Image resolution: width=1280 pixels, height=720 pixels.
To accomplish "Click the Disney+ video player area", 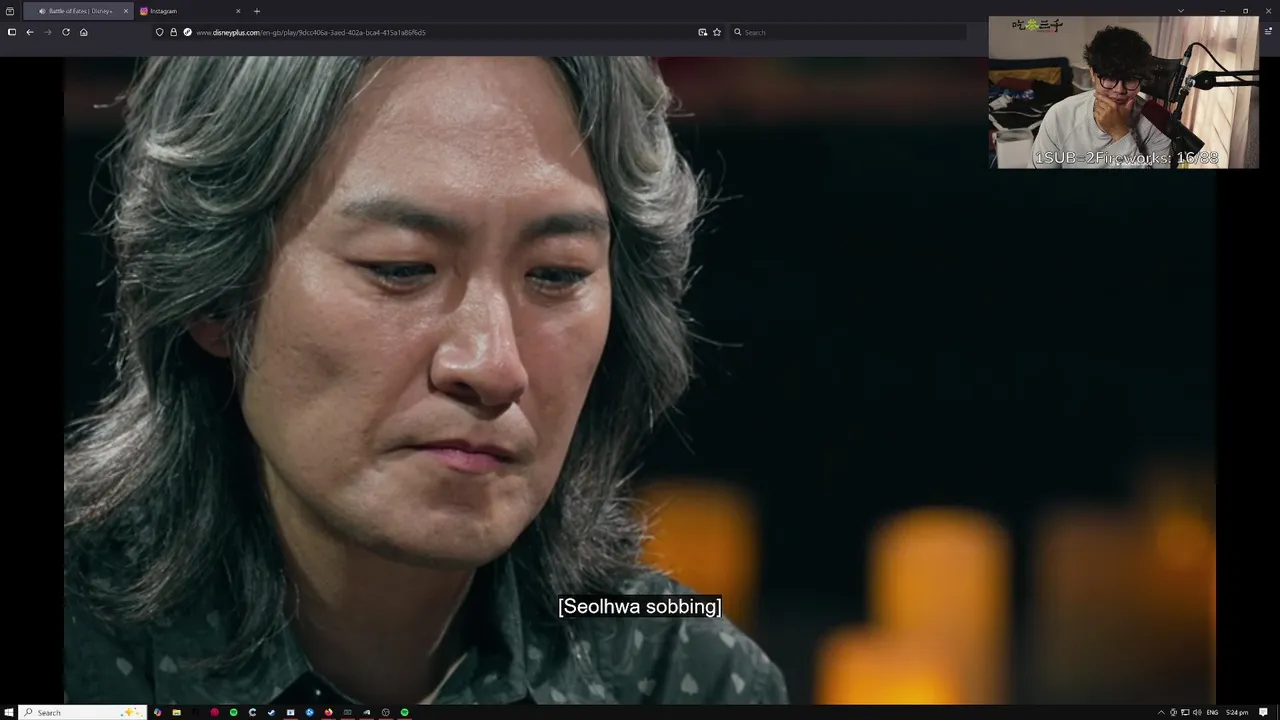I will pos(640,380).
